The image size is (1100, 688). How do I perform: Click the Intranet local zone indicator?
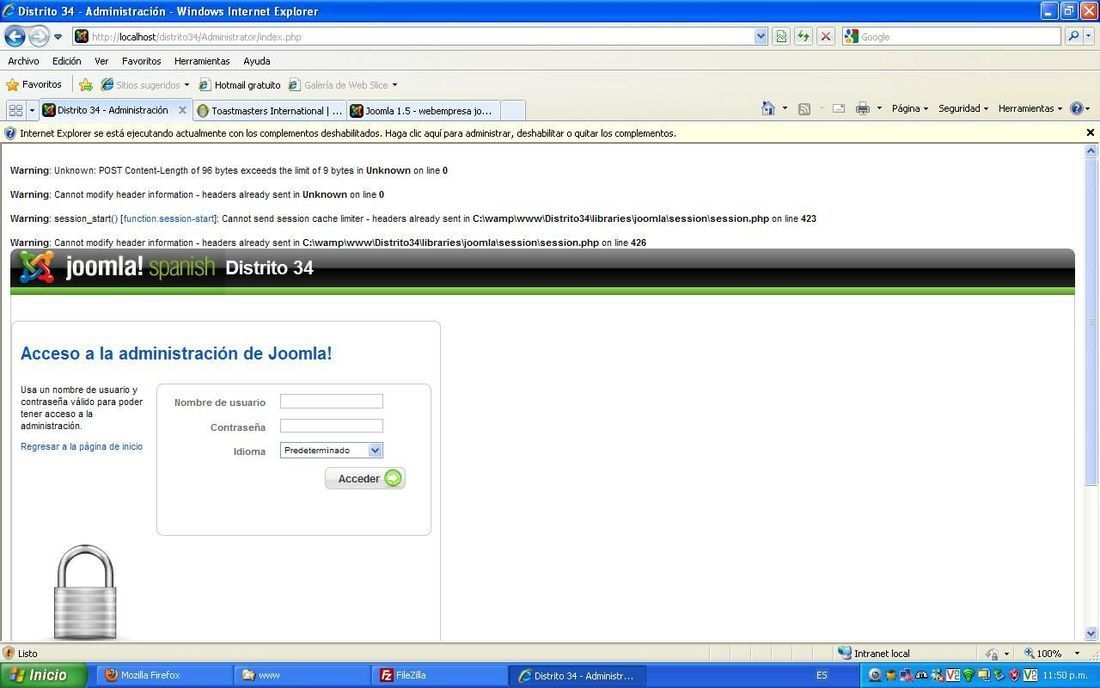pos(874,653)
